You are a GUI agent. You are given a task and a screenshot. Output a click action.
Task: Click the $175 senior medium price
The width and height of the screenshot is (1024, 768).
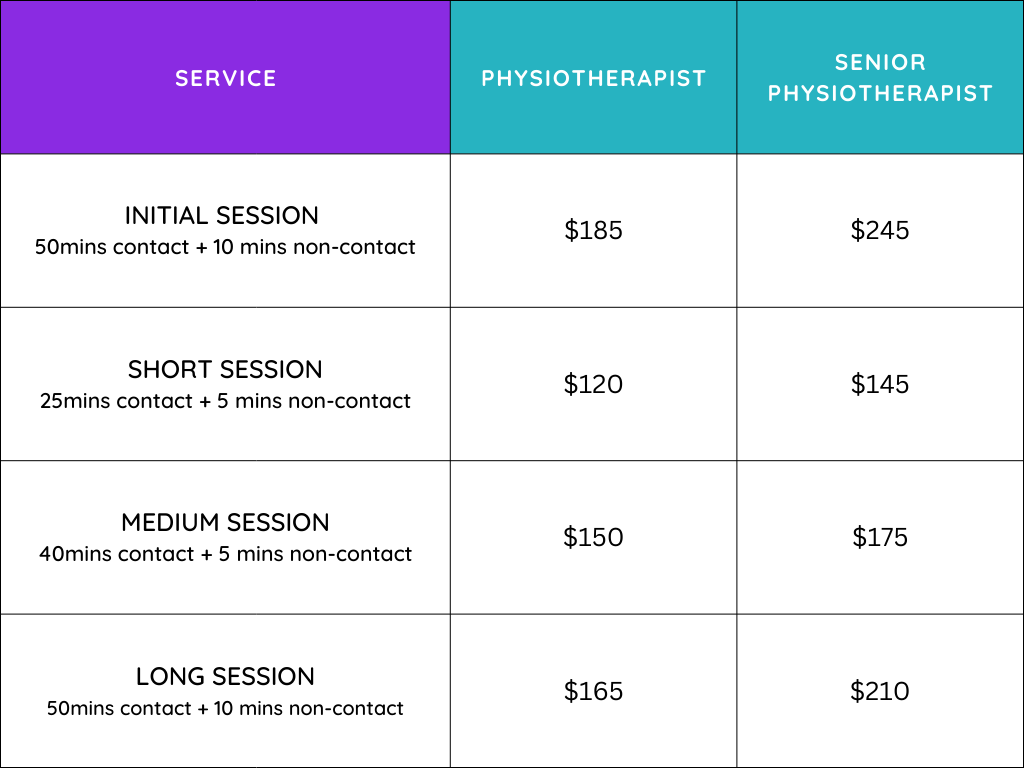tap(880, 537)
